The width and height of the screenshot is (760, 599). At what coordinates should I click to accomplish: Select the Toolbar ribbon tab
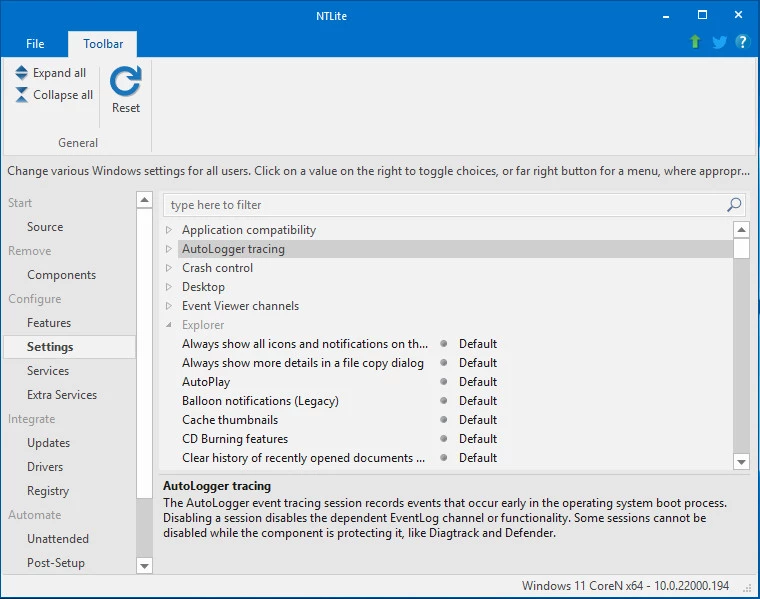[x=103, y=44]
